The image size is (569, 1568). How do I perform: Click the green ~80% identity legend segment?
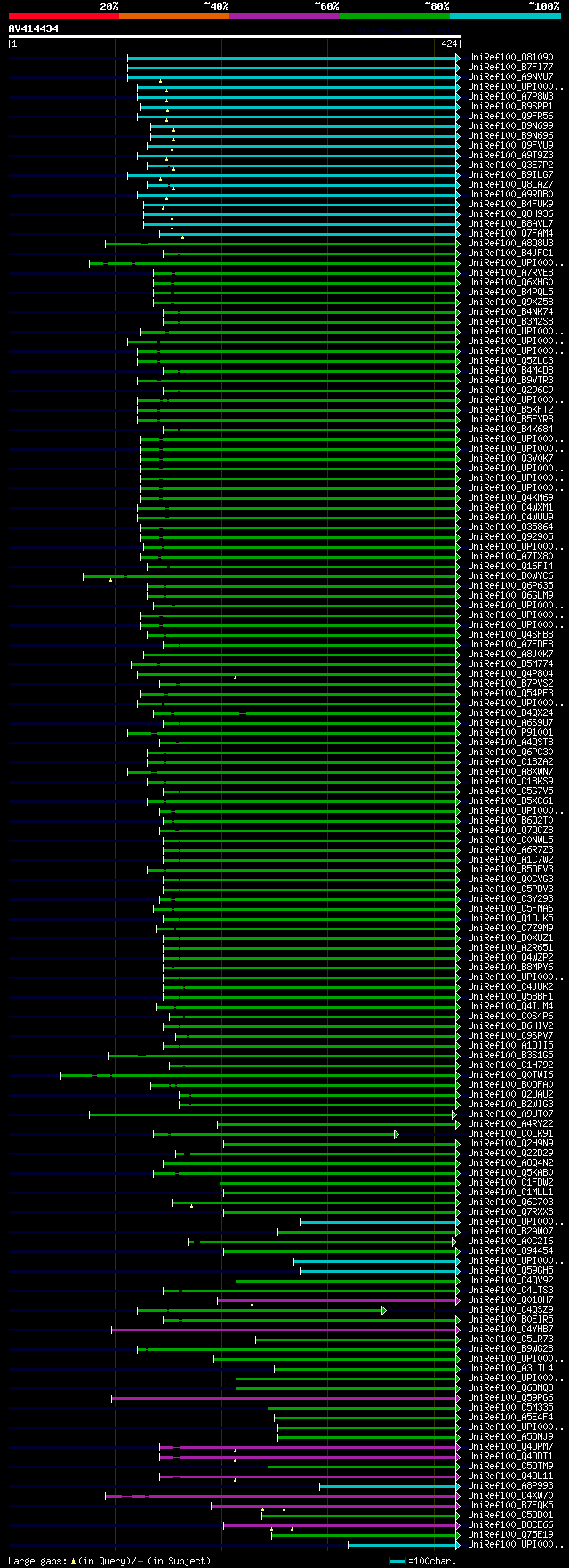coord(394,15)
